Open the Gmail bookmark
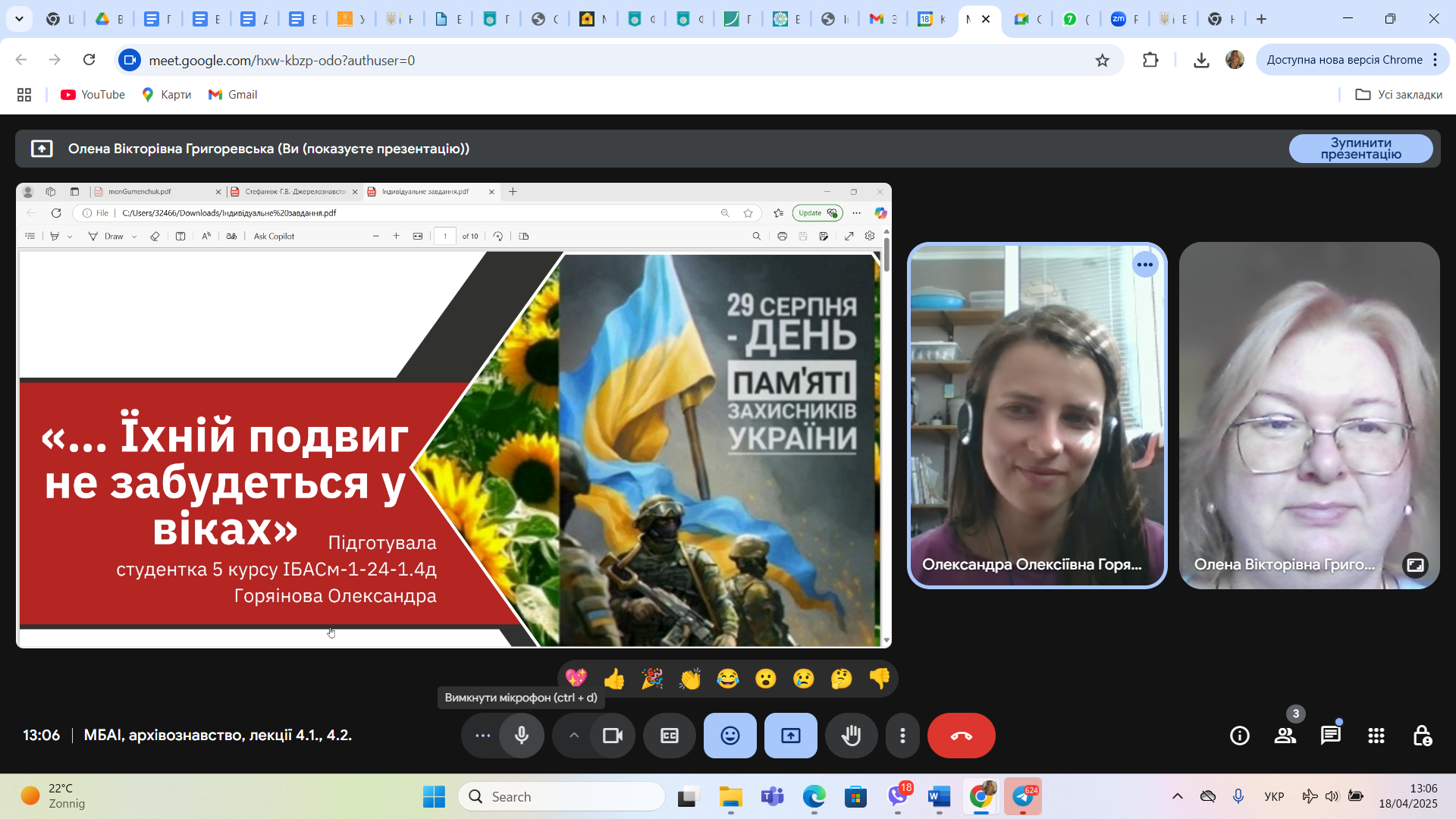This screenshot has width=1456, height=819. coord(233,95)
